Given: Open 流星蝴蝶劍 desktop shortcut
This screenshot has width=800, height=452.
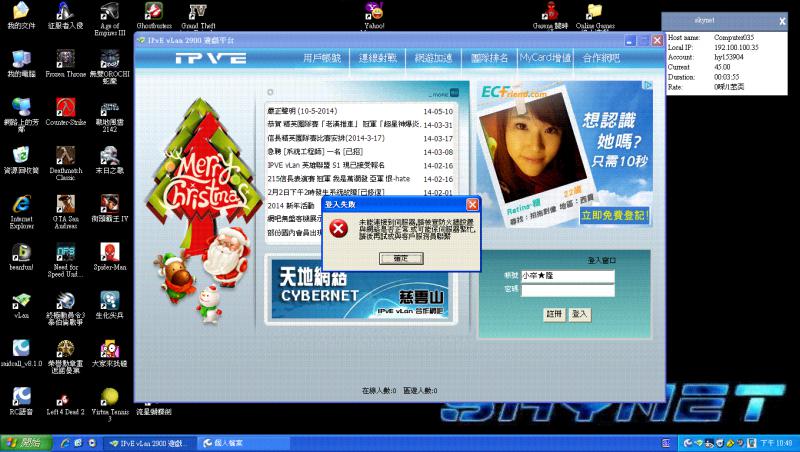Looking at the screenshot, I should coord(154,411).
